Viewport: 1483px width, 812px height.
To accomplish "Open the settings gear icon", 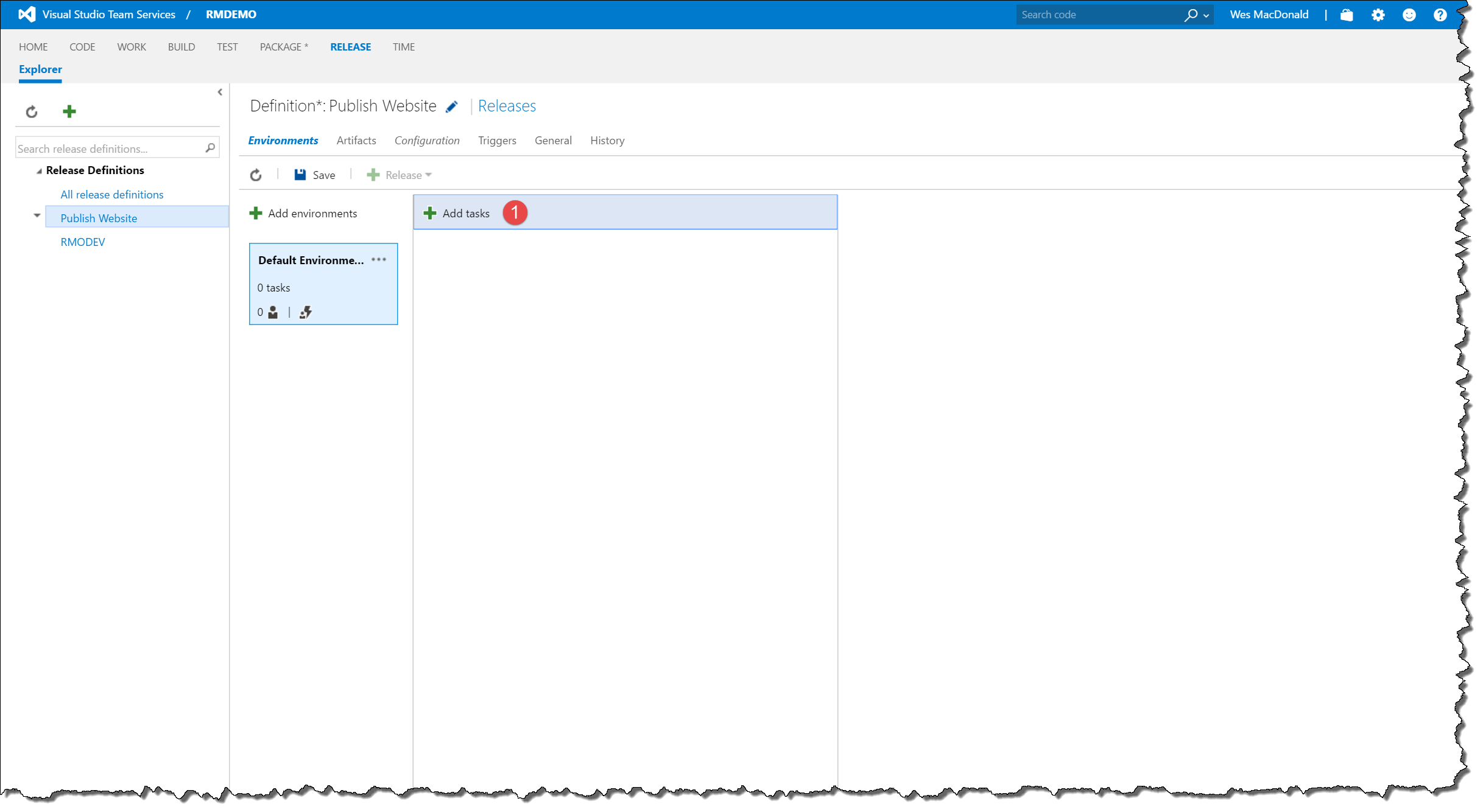I will [1378, 15].
